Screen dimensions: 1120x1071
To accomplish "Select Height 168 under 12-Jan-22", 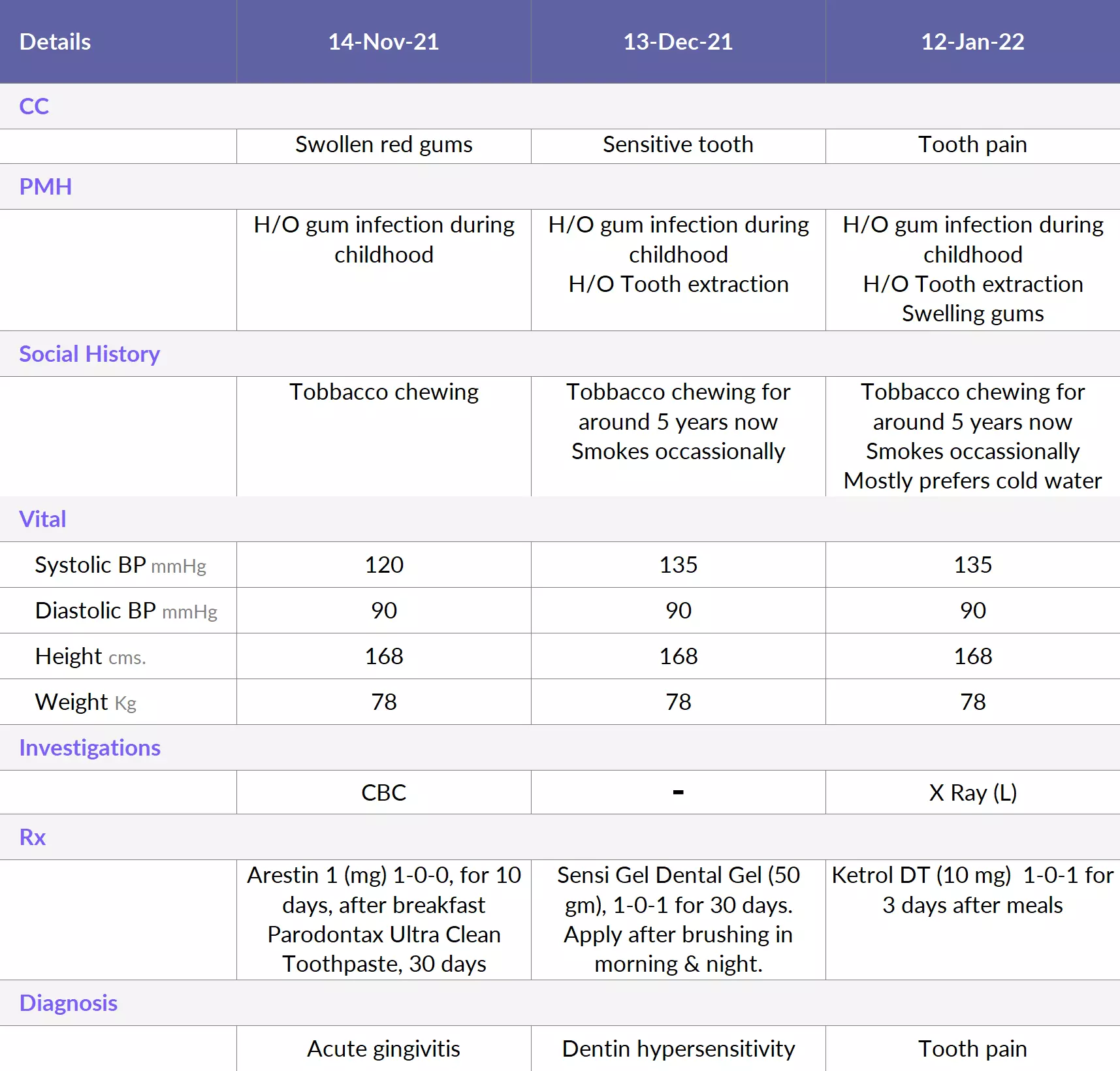I will pos(973,656).
